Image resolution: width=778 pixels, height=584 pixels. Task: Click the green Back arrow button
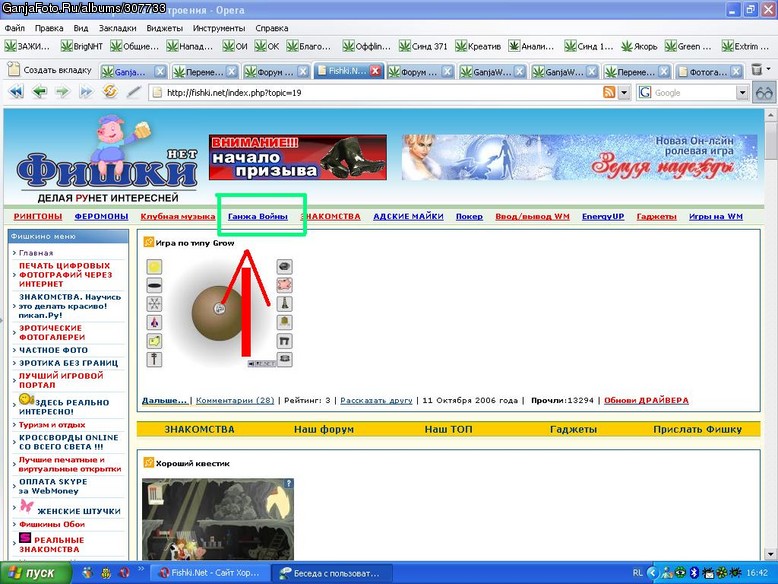coord(40,92)
